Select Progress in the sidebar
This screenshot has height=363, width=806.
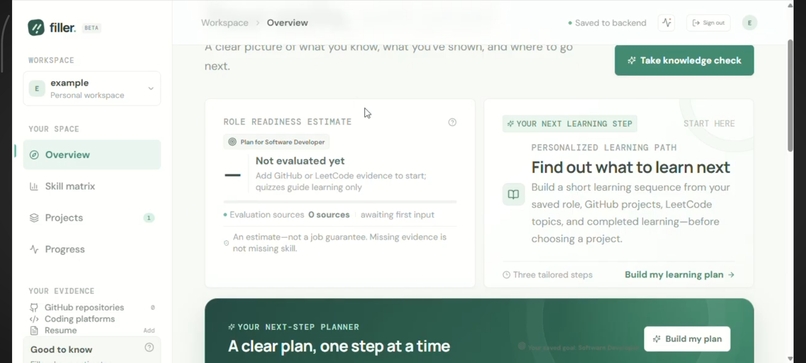[92, 249]
